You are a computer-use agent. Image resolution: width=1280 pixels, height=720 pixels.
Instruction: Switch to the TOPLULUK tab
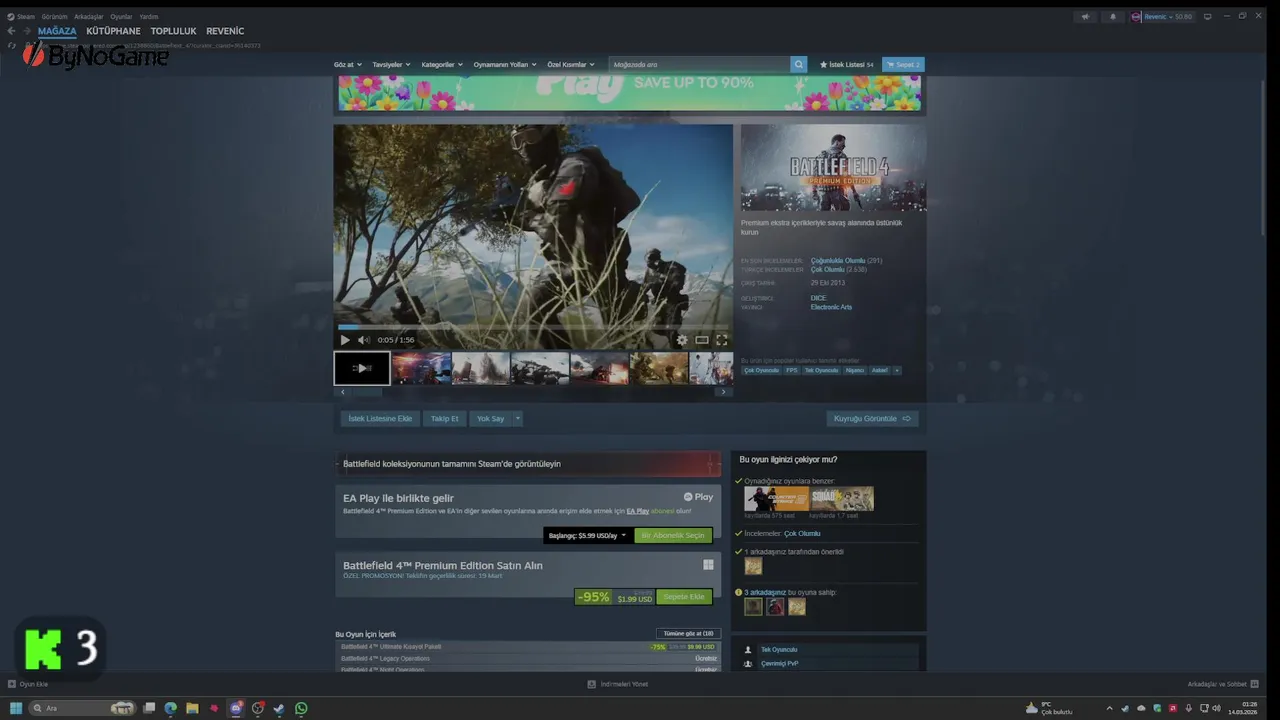(x=173, y=31)
